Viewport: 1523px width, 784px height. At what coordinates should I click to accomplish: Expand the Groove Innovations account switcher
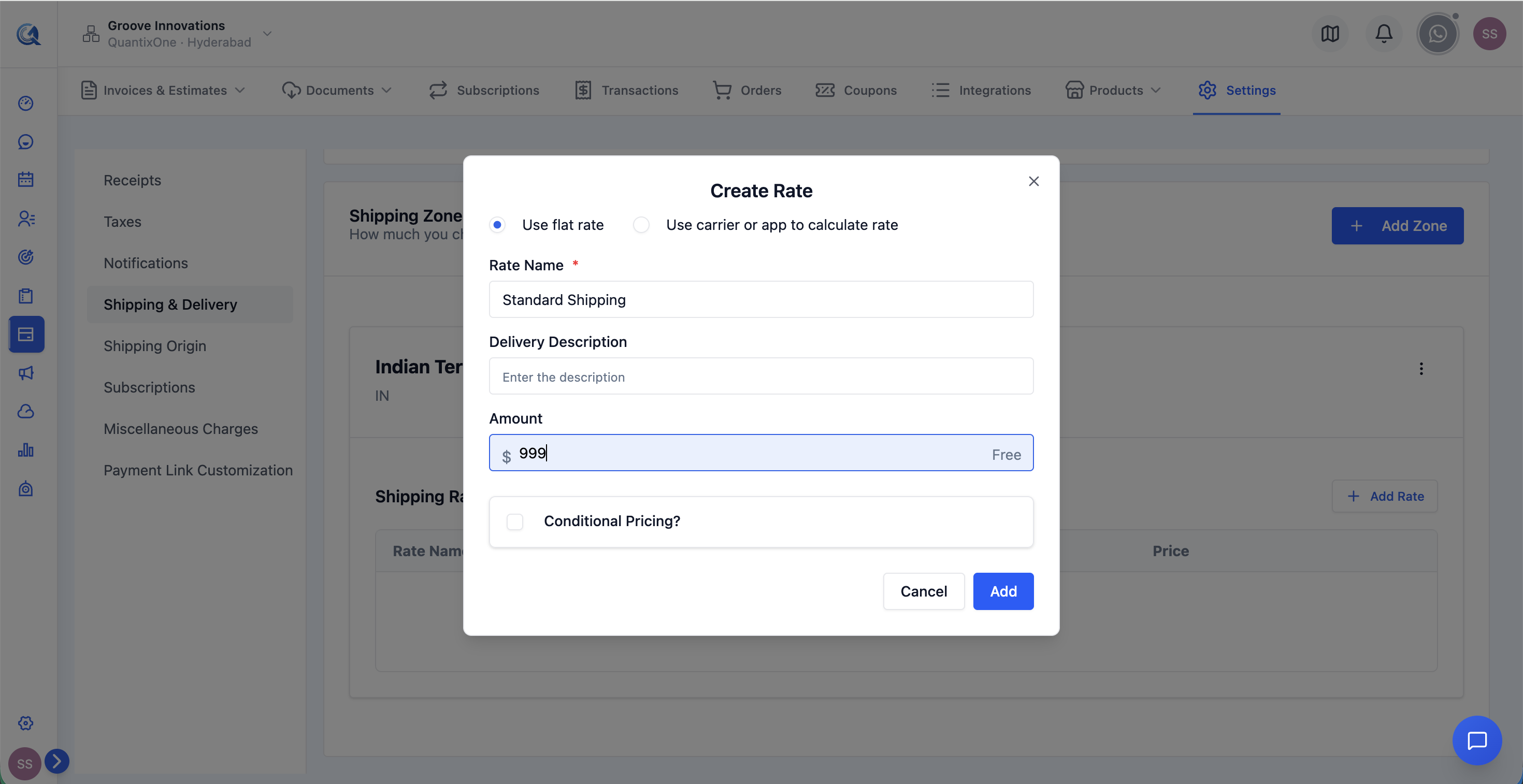pyautogui.click(x=267, y=34)
